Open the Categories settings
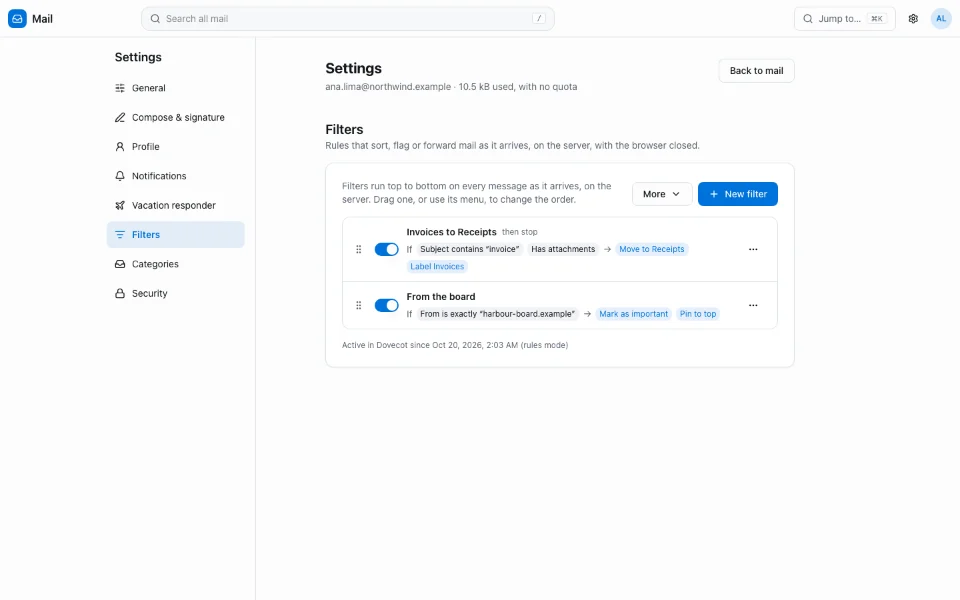This screenshot has height=600, width=960. (176, 264)
